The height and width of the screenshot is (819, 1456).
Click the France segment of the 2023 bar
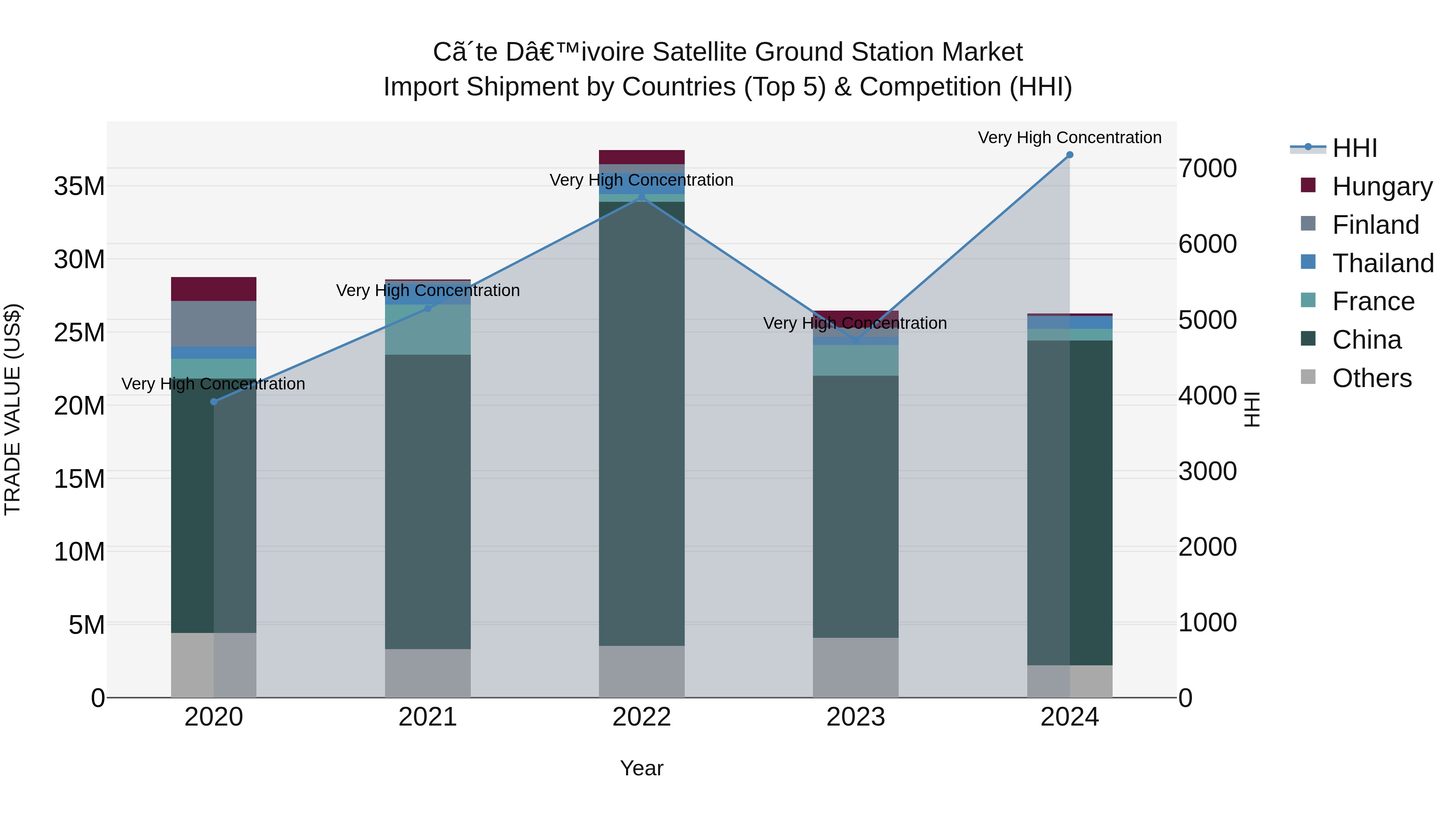coord(856,361)
